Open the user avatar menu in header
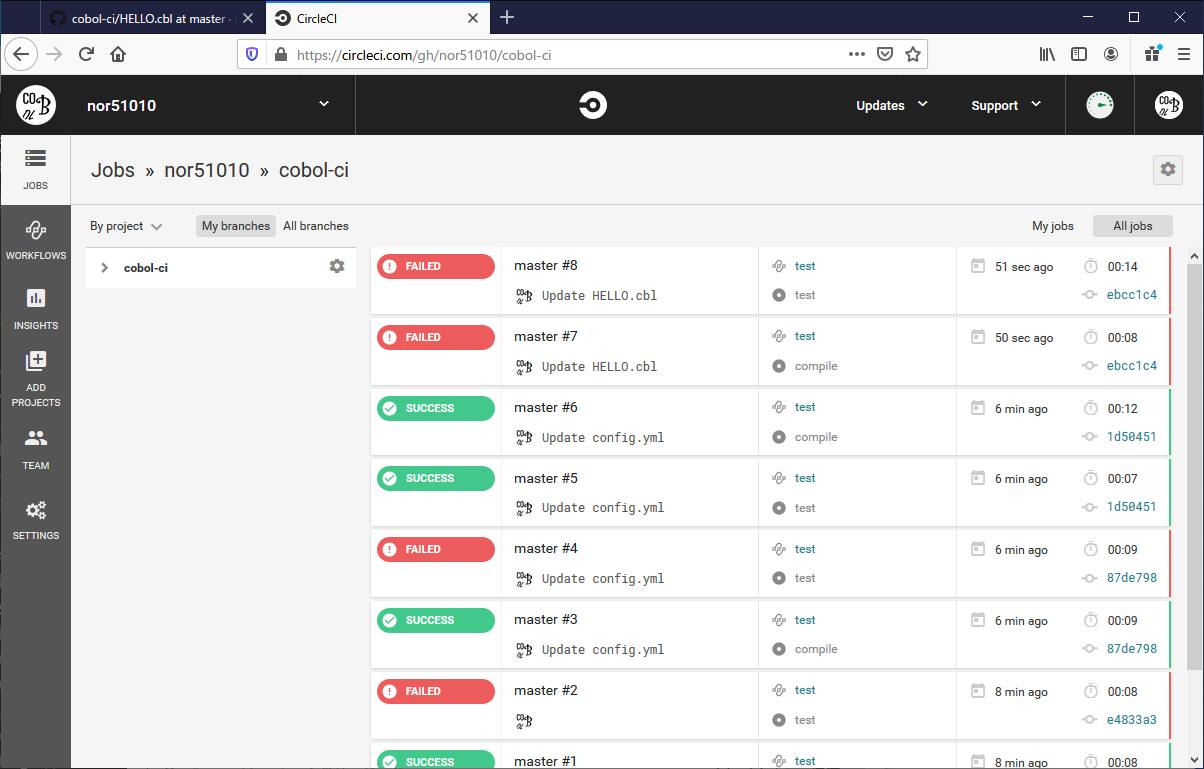Screen dimensions: 1204x769 click(x=1168, y=105)
